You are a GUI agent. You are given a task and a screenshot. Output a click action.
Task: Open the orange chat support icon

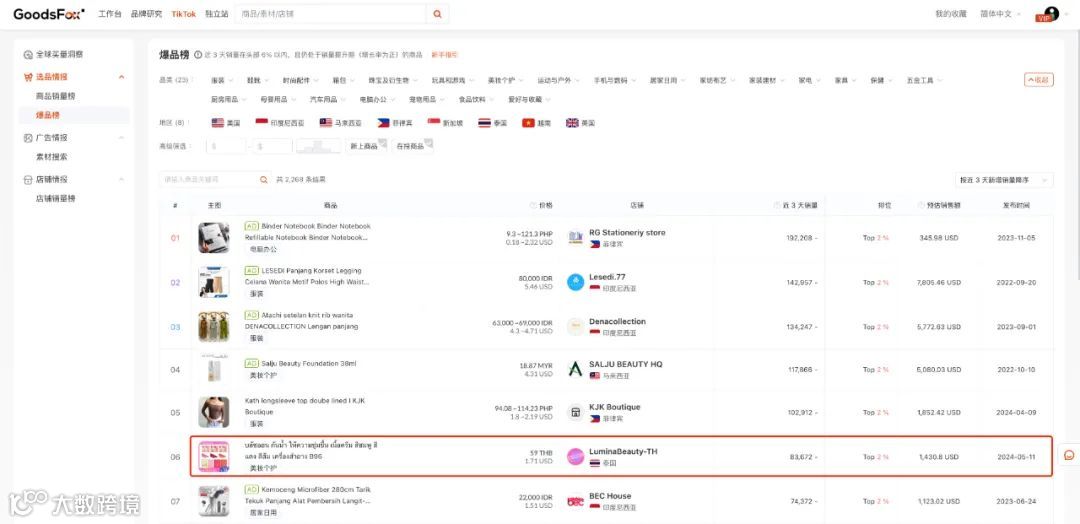point(1069,455)
